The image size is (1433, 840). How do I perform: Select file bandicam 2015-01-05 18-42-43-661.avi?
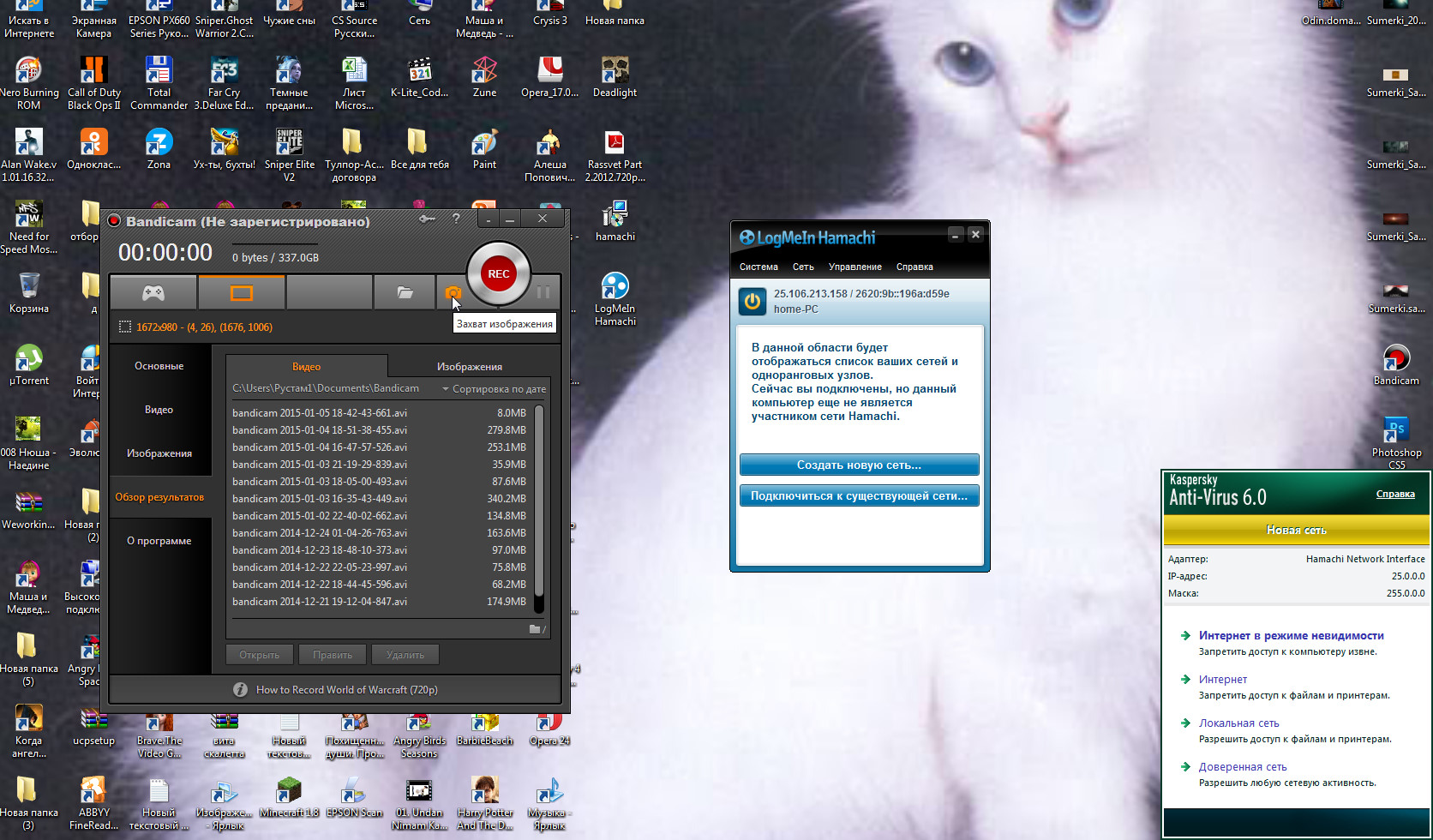379,413
